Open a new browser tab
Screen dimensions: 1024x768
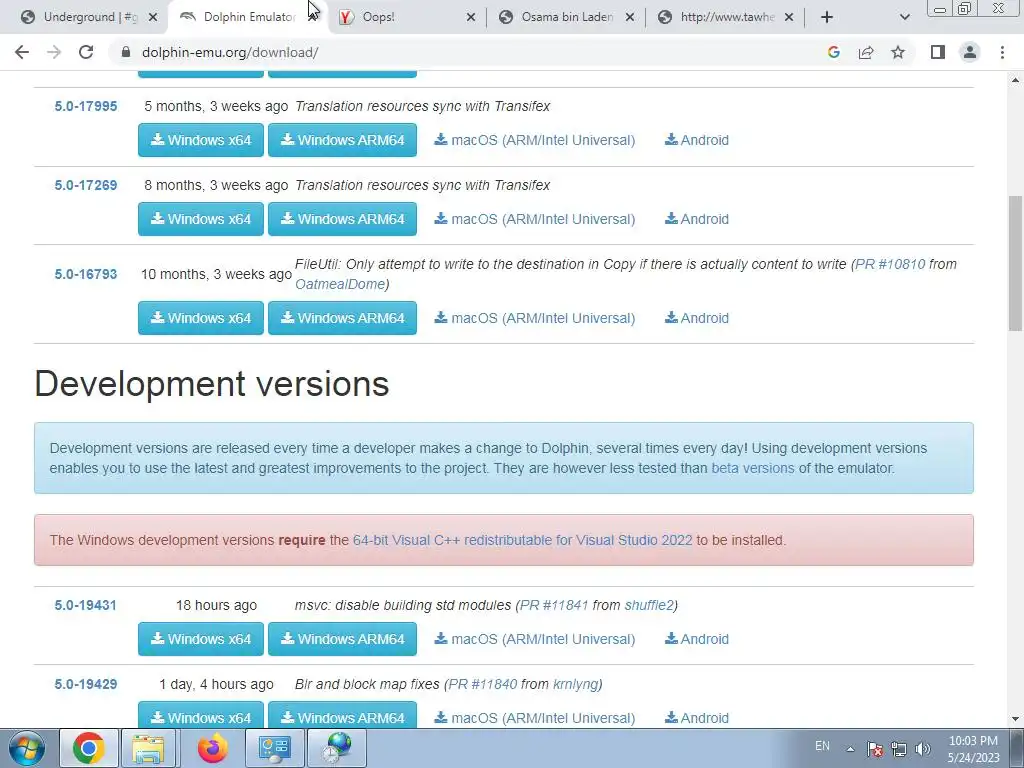point(827,17)
